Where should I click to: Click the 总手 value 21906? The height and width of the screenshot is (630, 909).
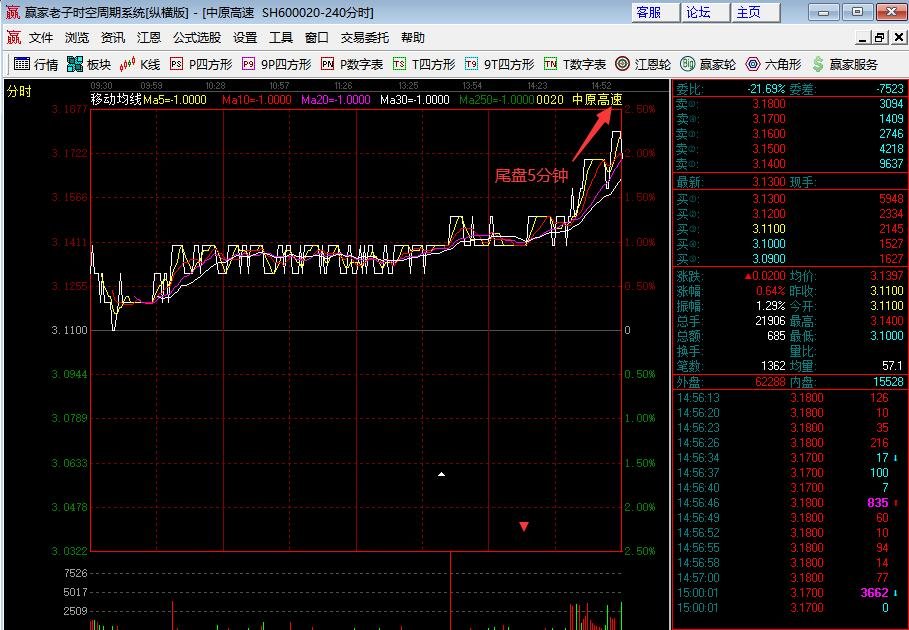770,321
